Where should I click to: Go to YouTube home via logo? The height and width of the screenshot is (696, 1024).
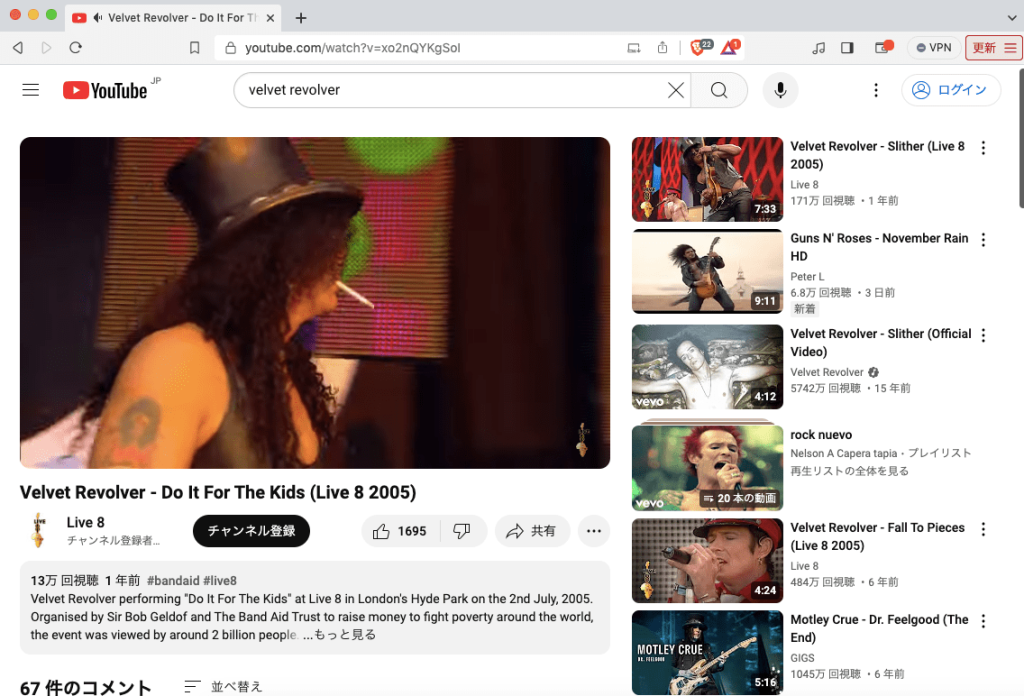(105, 90)
